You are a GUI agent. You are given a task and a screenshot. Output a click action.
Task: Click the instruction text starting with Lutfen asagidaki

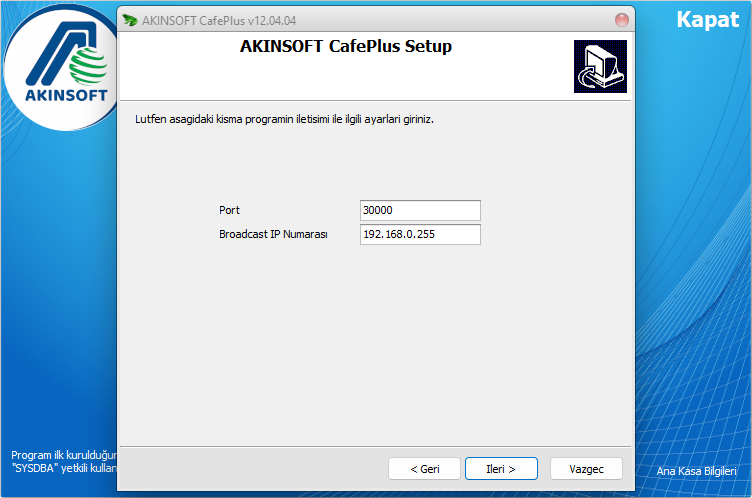click(284, 119)
